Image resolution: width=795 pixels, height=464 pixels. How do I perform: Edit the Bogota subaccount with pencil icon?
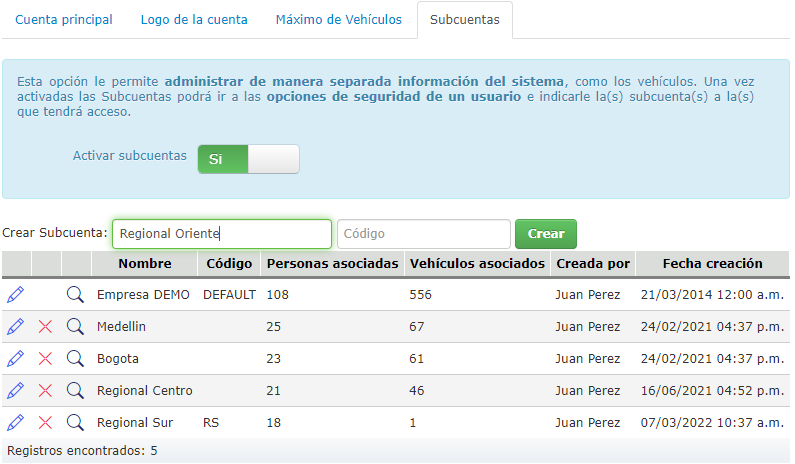[x=16, y=359]
